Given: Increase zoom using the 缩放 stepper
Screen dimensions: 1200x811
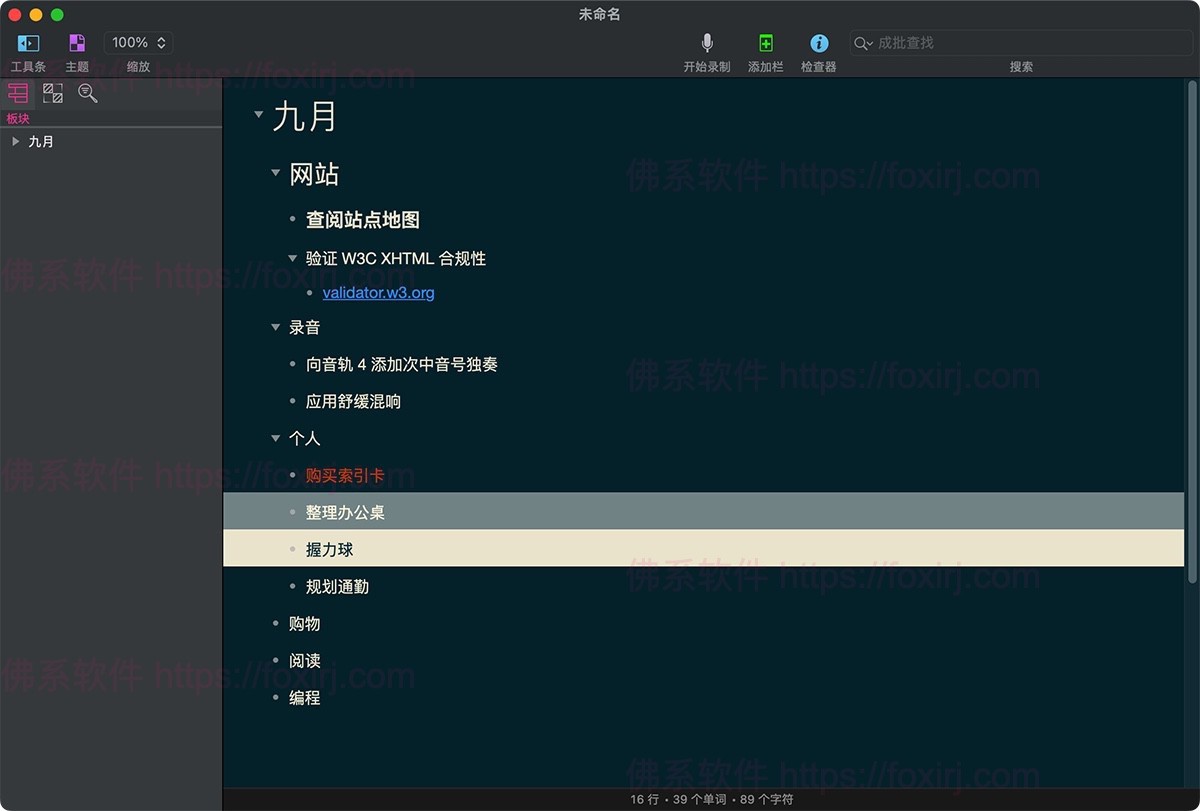Looking at the screenshot, I should [163, 37].
